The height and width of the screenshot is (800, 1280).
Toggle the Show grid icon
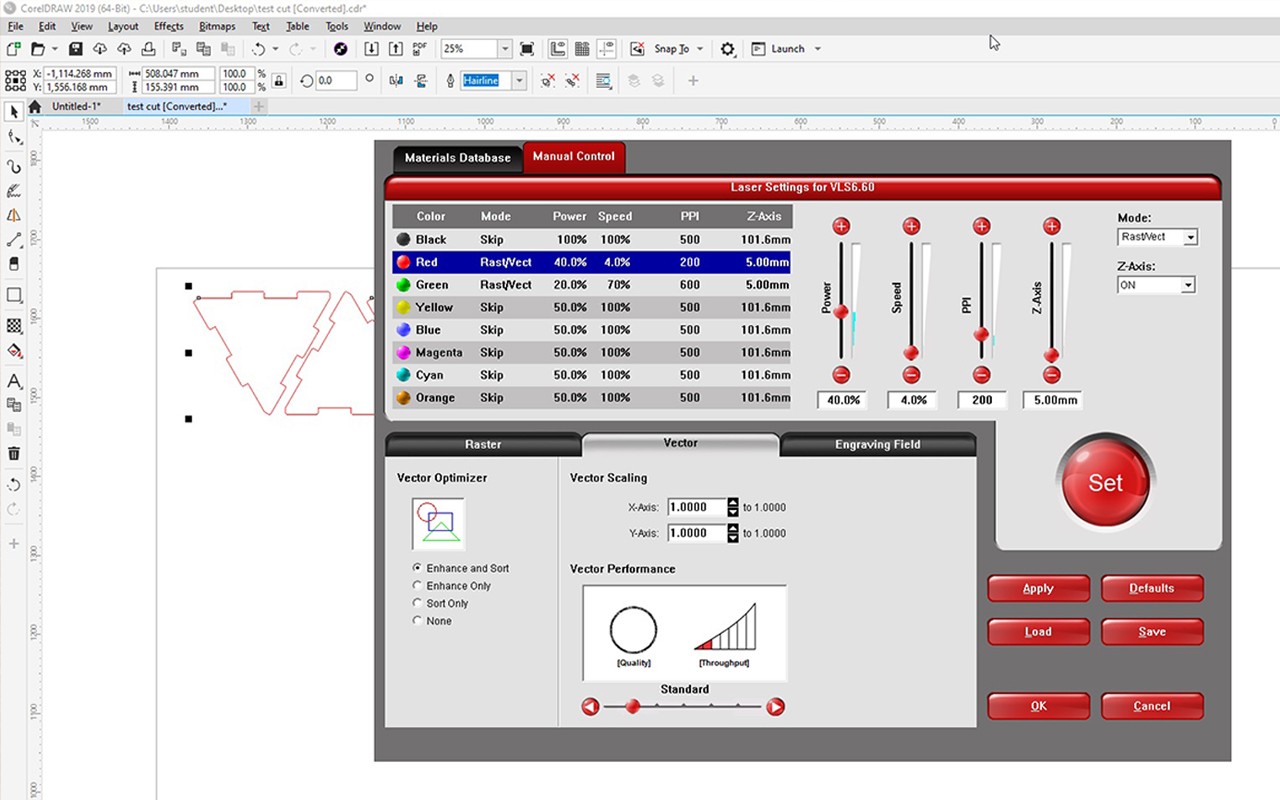click(583, 48)
